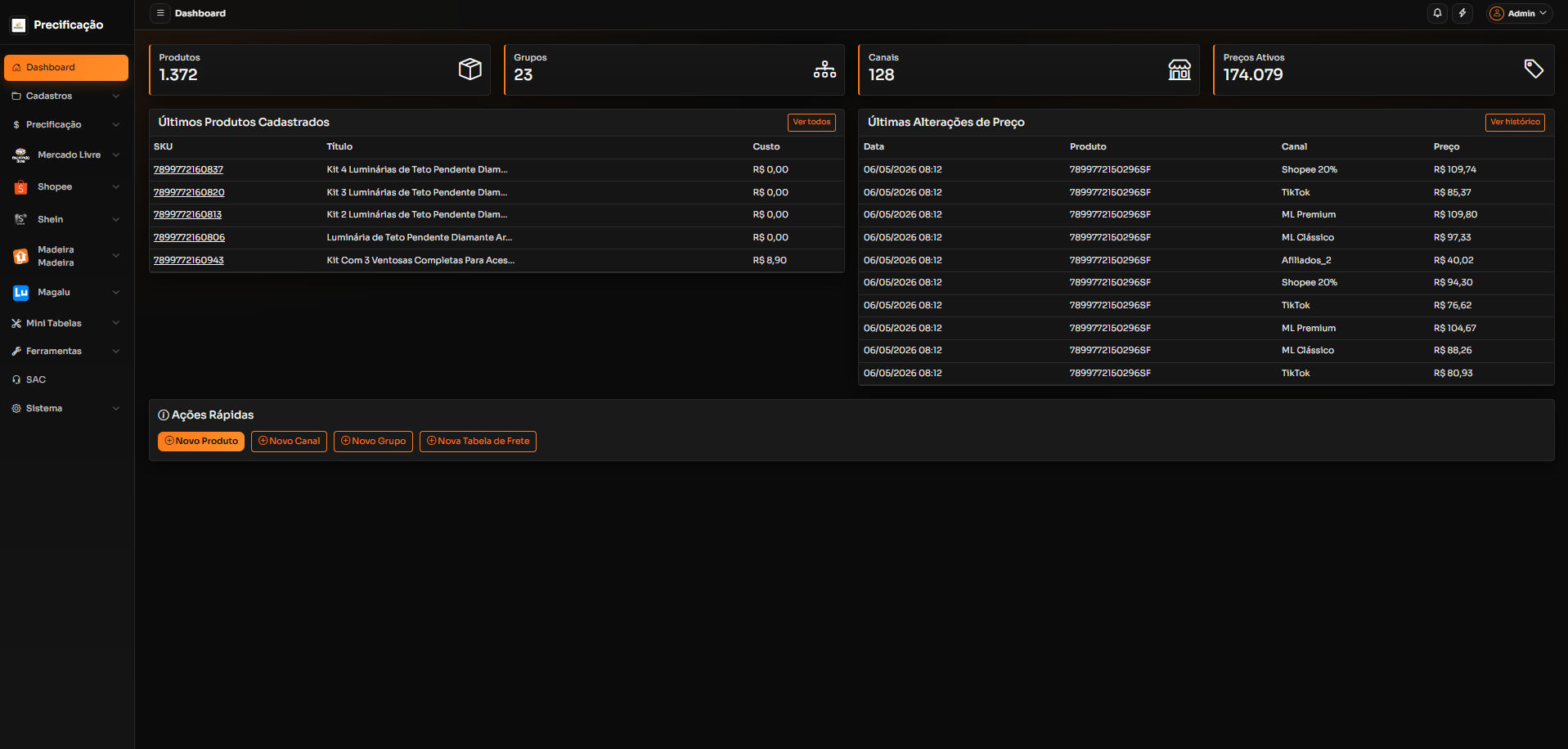Open the Mercado Livre sidebar label

click(69, 155)
